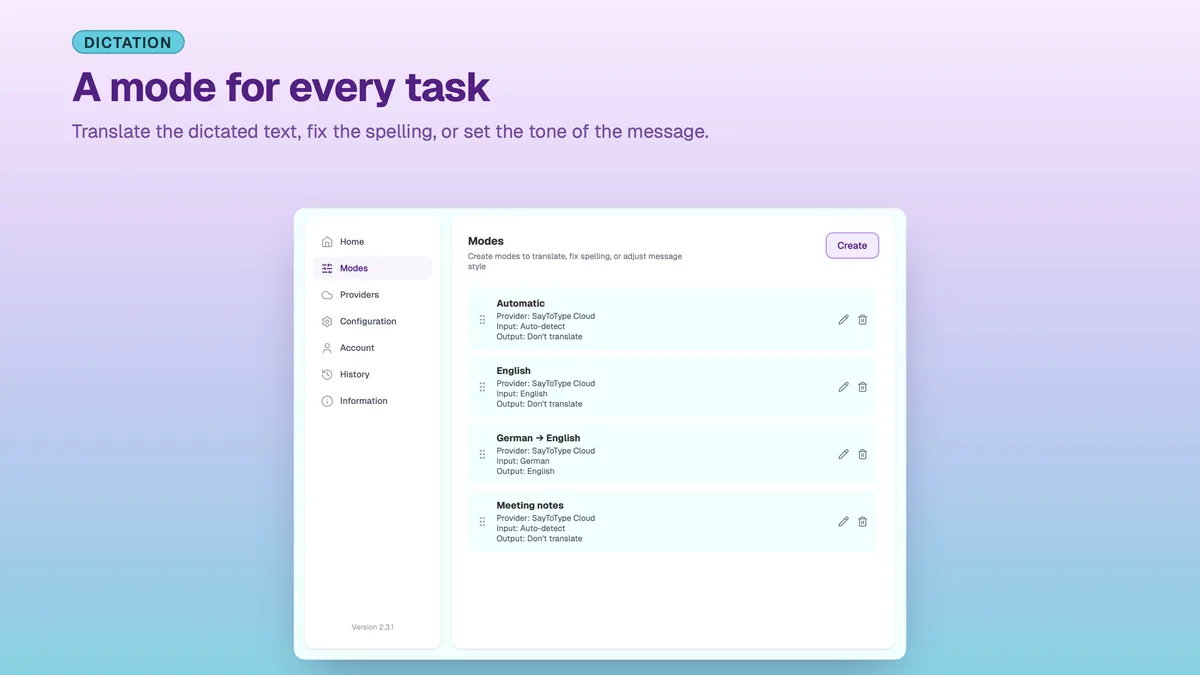Click drag handle of Automatic mode
The width and height of the screenshot is (1200, 675).
pyautogui.click(x=482, y=320)
